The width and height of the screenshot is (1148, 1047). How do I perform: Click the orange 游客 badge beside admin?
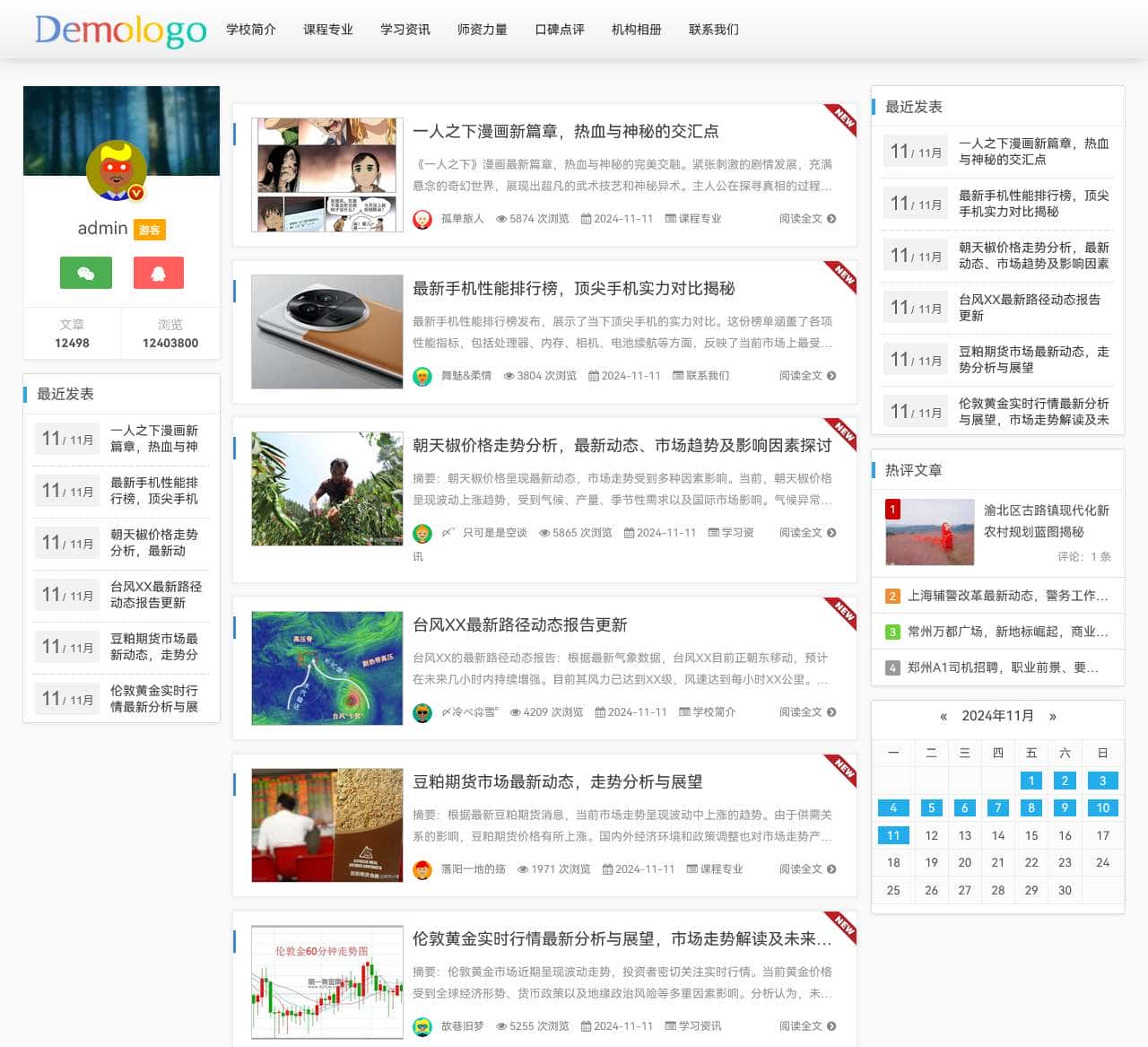coord(150,230)
